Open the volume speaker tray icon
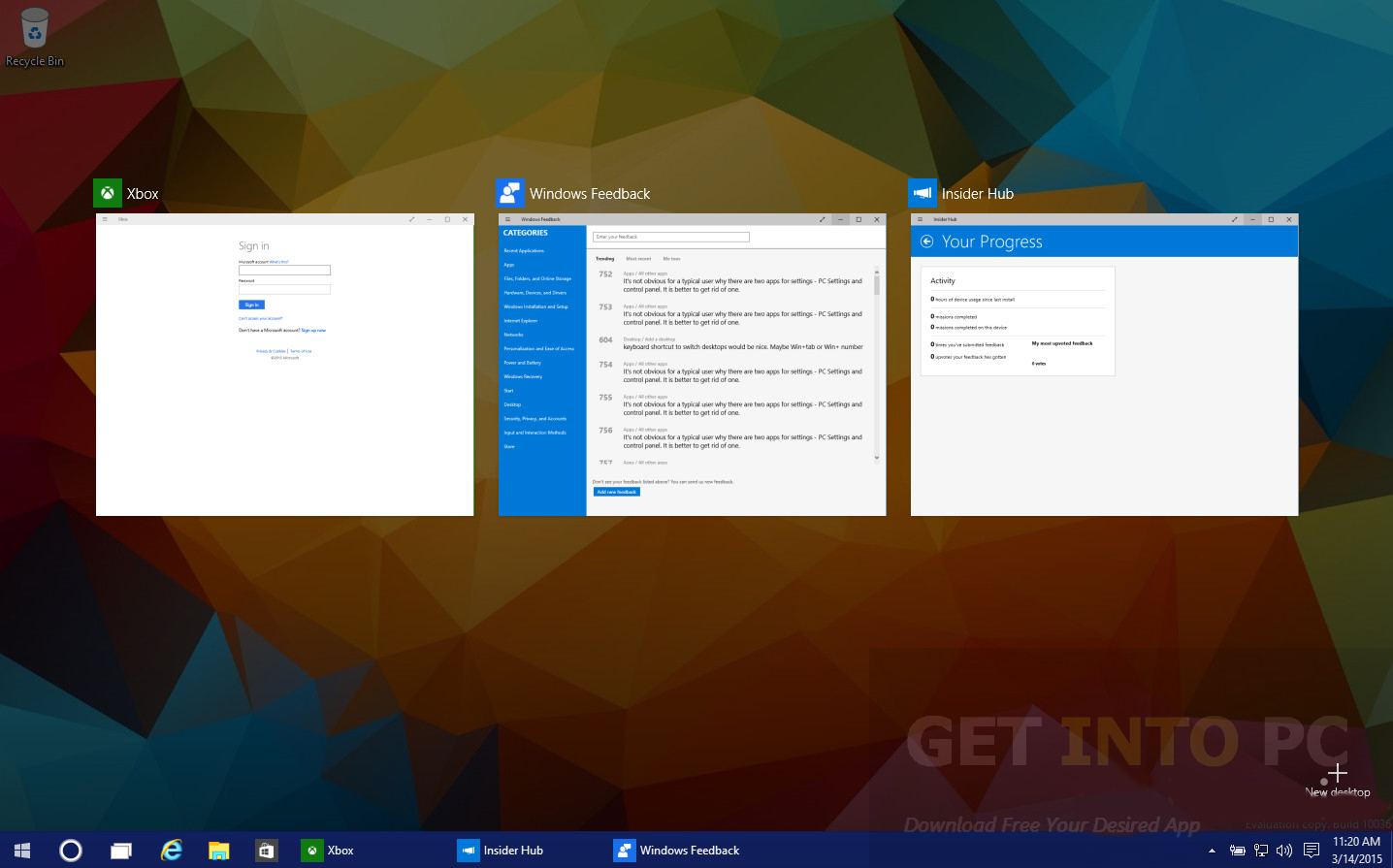This screenshot has height=868, width=1393. pos(1284,851)
